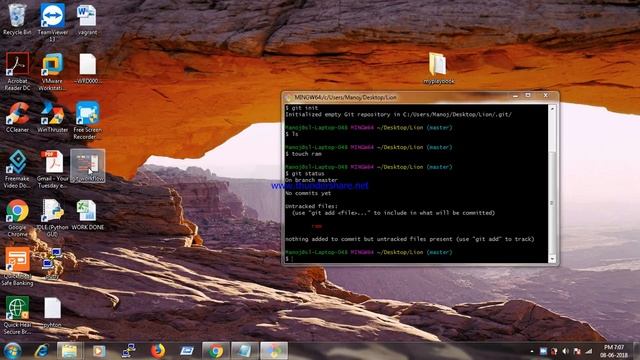Launch Google Chrome desktop shortcut
The height and width of the screenshot is (360, 640).
coord(17,218)
